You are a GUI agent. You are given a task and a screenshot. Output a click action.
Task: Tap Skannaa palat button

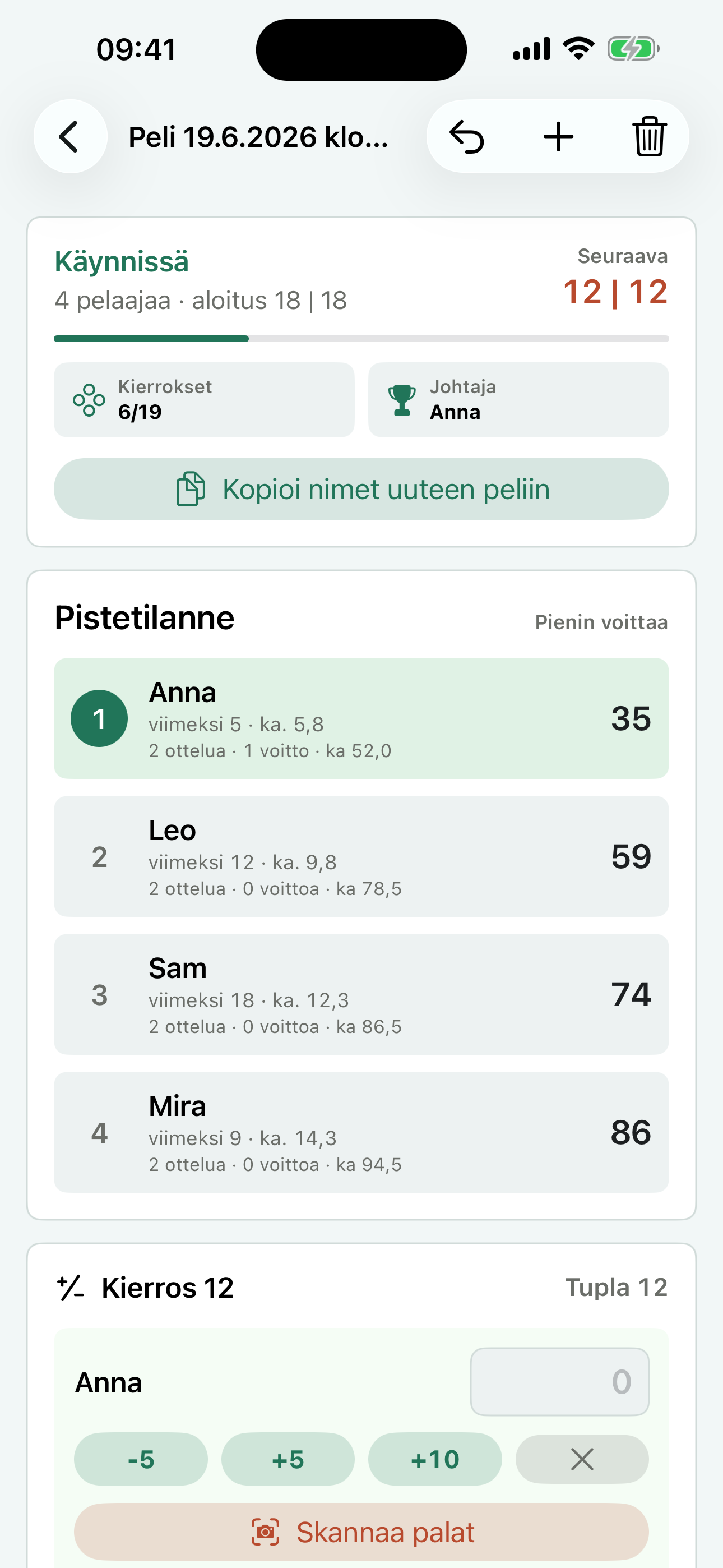(361, 1532)
